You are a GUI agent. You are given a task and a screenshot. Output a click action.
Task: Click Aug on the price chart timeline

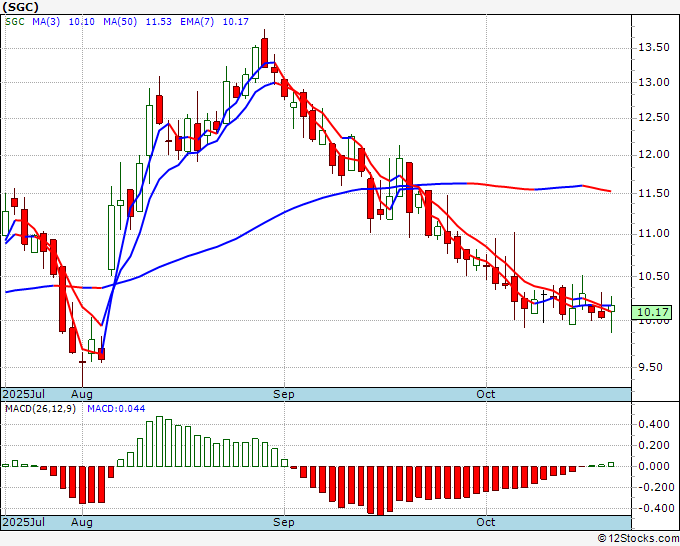click(x=82, y=394)
